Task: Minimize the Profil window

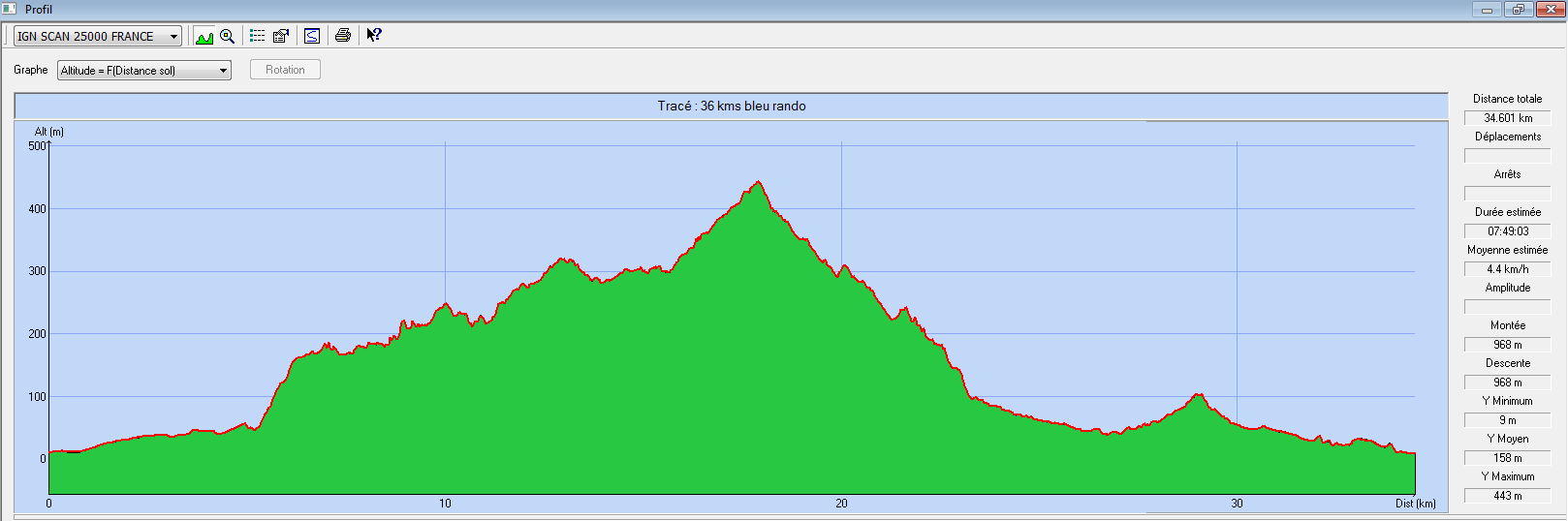Action: click(1488, 10)
